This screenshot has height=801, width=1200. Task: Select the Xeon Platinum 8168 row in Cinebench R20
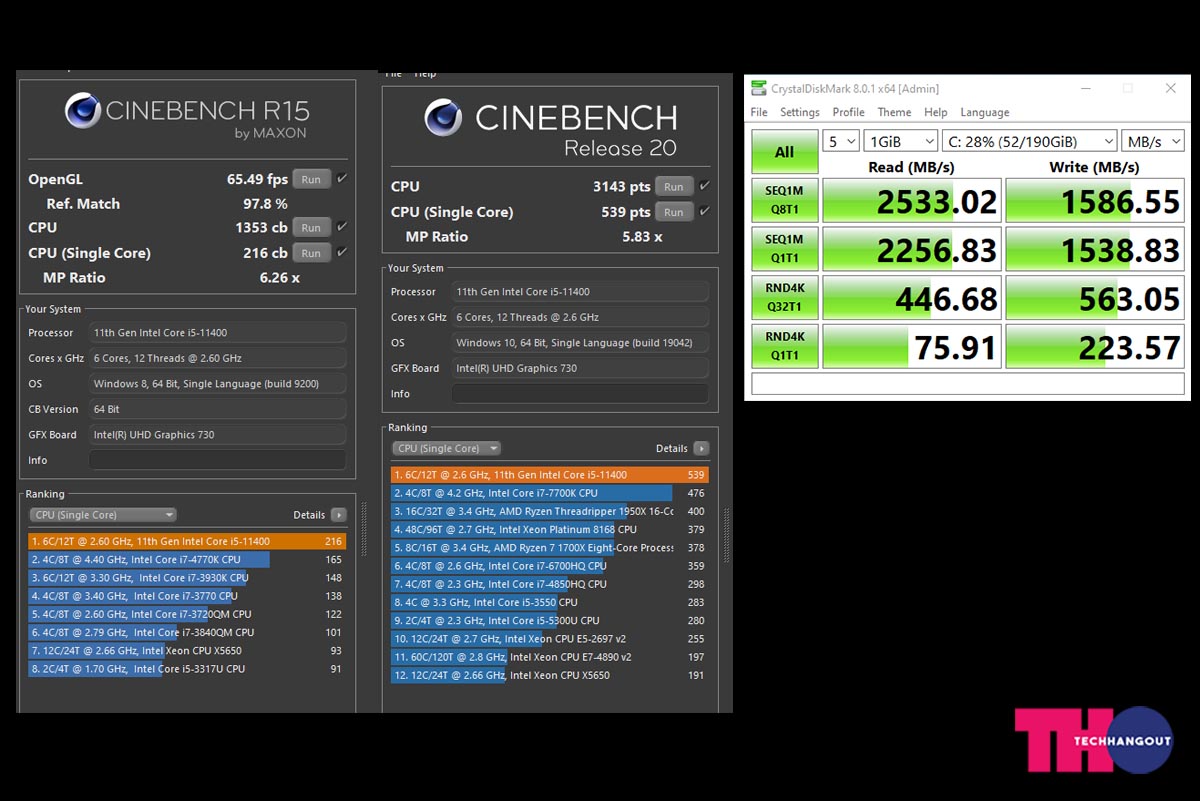tap(550, 529)
